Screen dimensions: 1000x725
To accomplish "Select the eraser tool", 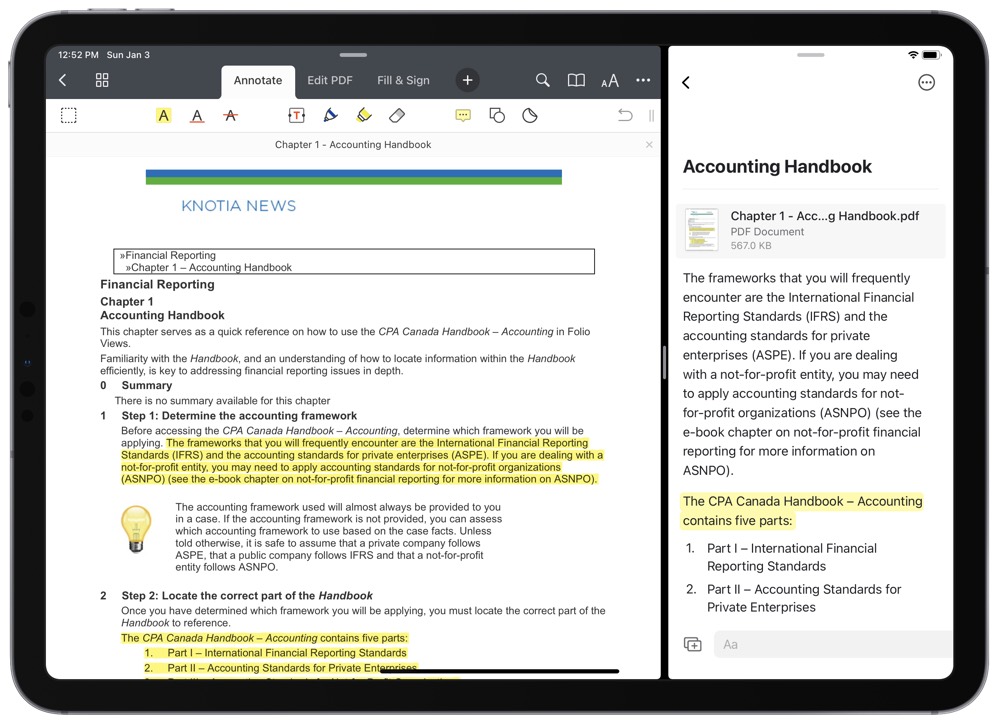I will click(397, 115).
